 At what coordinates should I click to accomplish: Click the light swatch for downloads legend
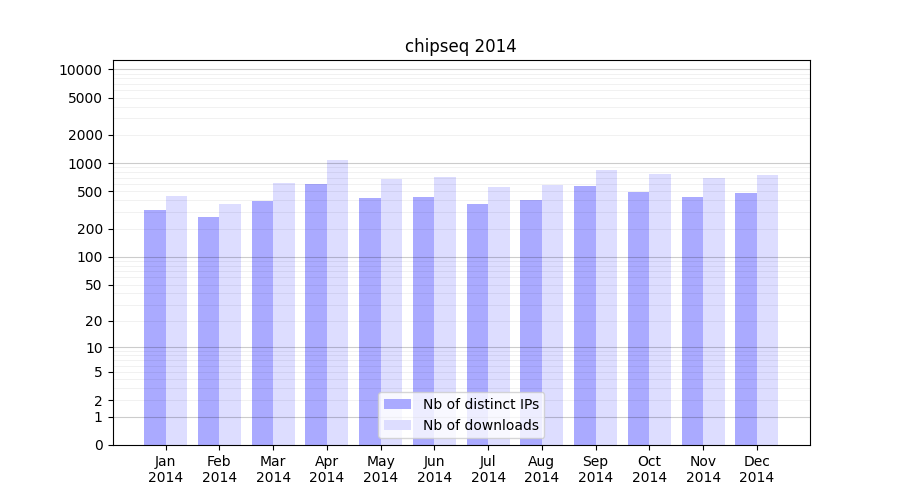click(x=397, y=425)
